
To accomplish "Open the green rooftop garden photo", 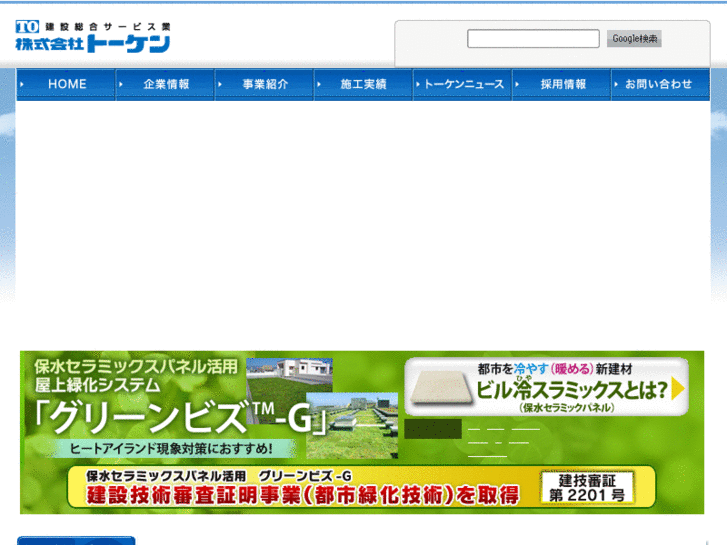I will point(352,426).
